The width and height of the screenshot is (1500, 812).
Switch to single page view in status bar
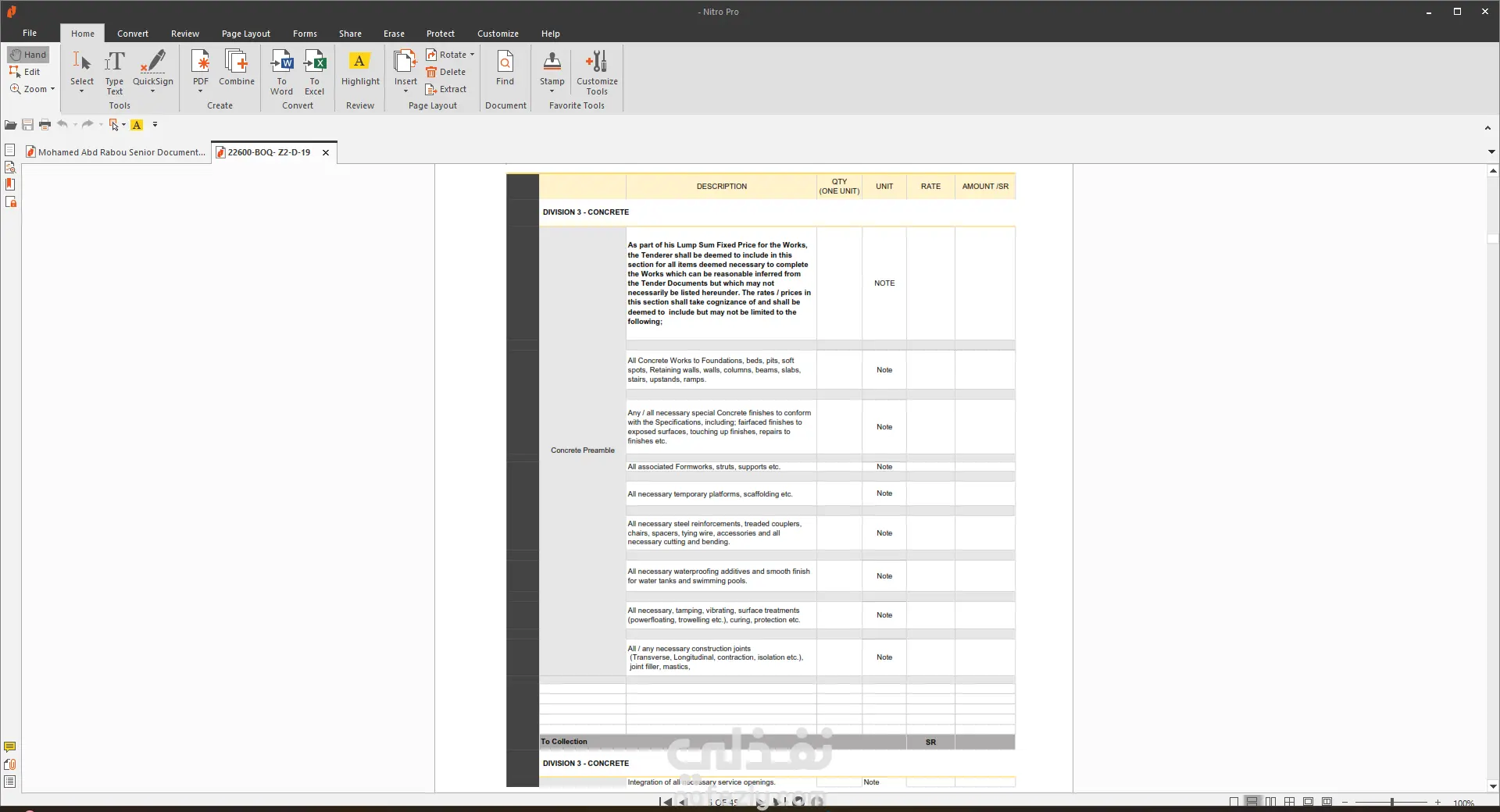click(1234, 802)
